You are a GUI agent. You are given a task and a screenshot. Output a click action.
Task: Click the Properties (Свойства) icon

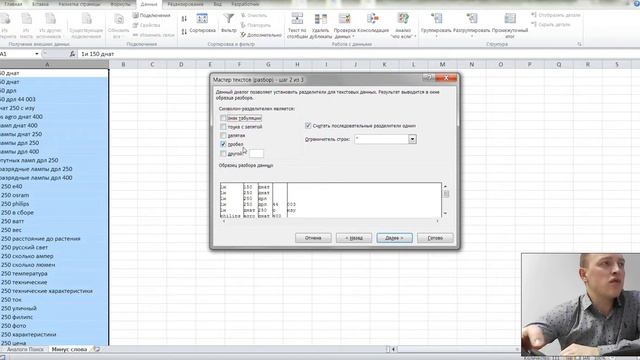tap(136, 25)
